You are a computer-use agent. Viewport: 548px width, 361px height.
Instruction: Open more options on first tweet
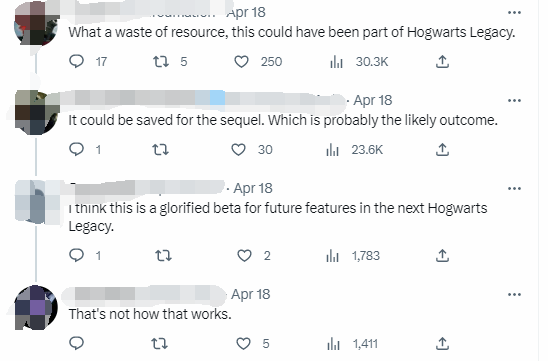click(x=514, y=13)
